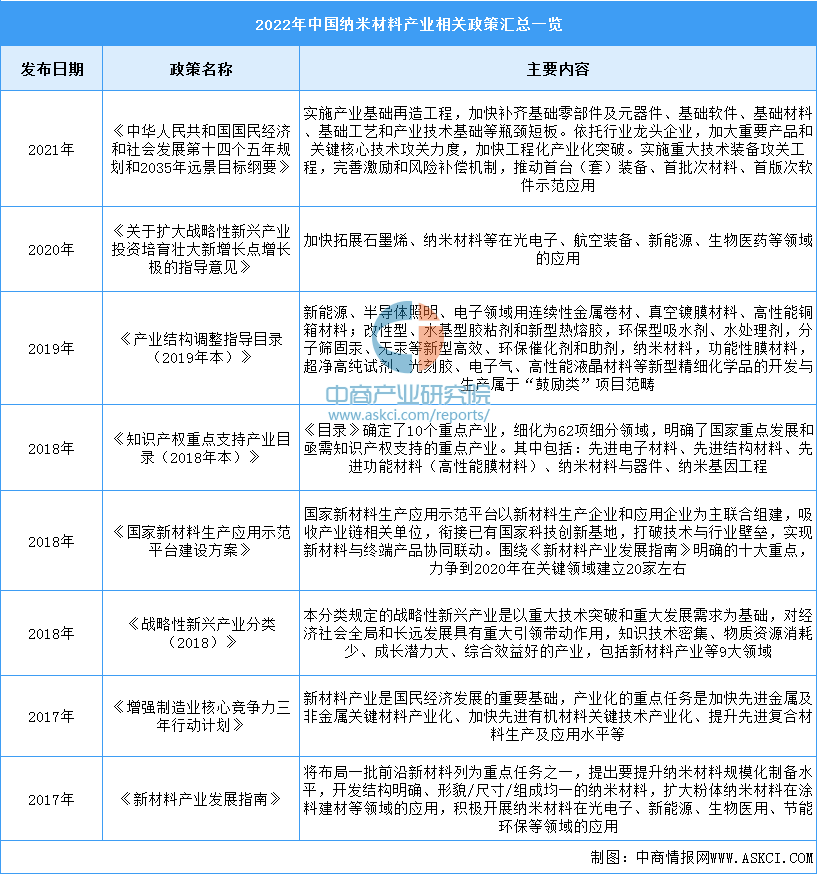Click policy name 知识产权重点支持产业目录（2018年本）

point(201,448)
